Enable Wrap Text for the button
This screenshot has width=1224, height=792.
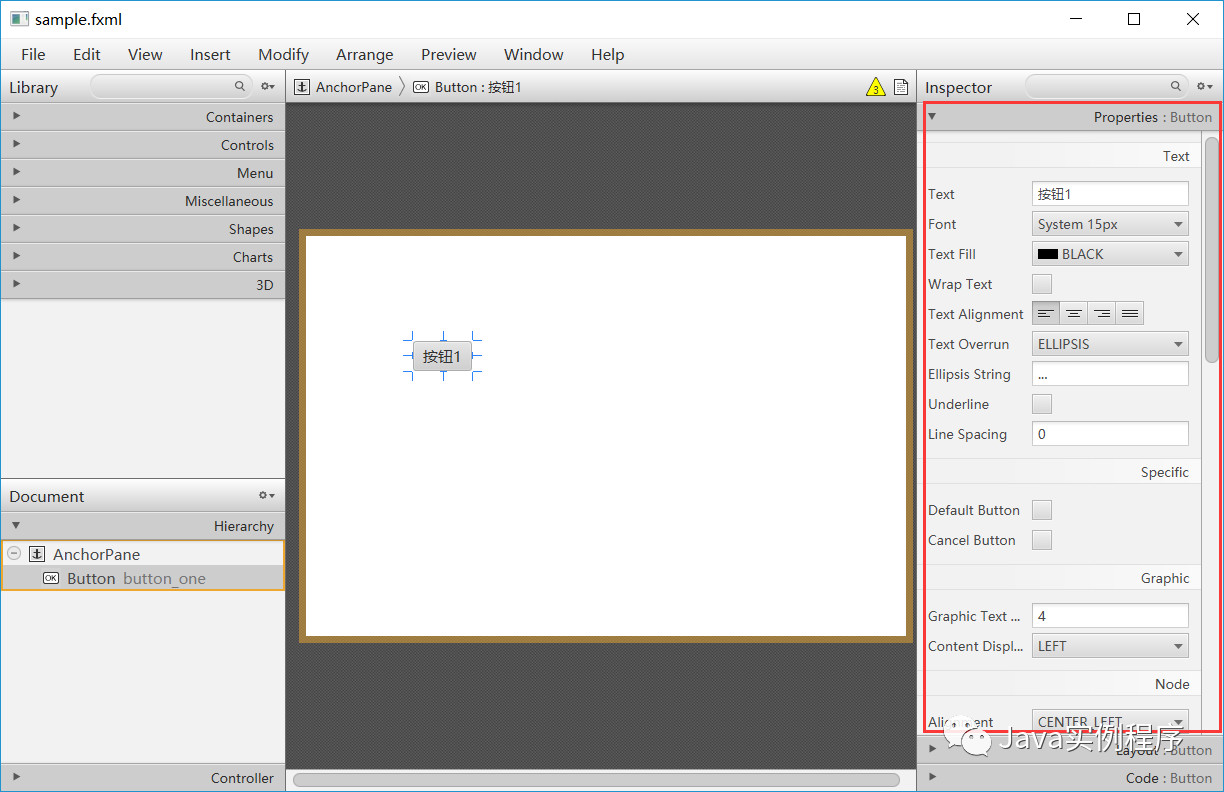pos(1041,283)
